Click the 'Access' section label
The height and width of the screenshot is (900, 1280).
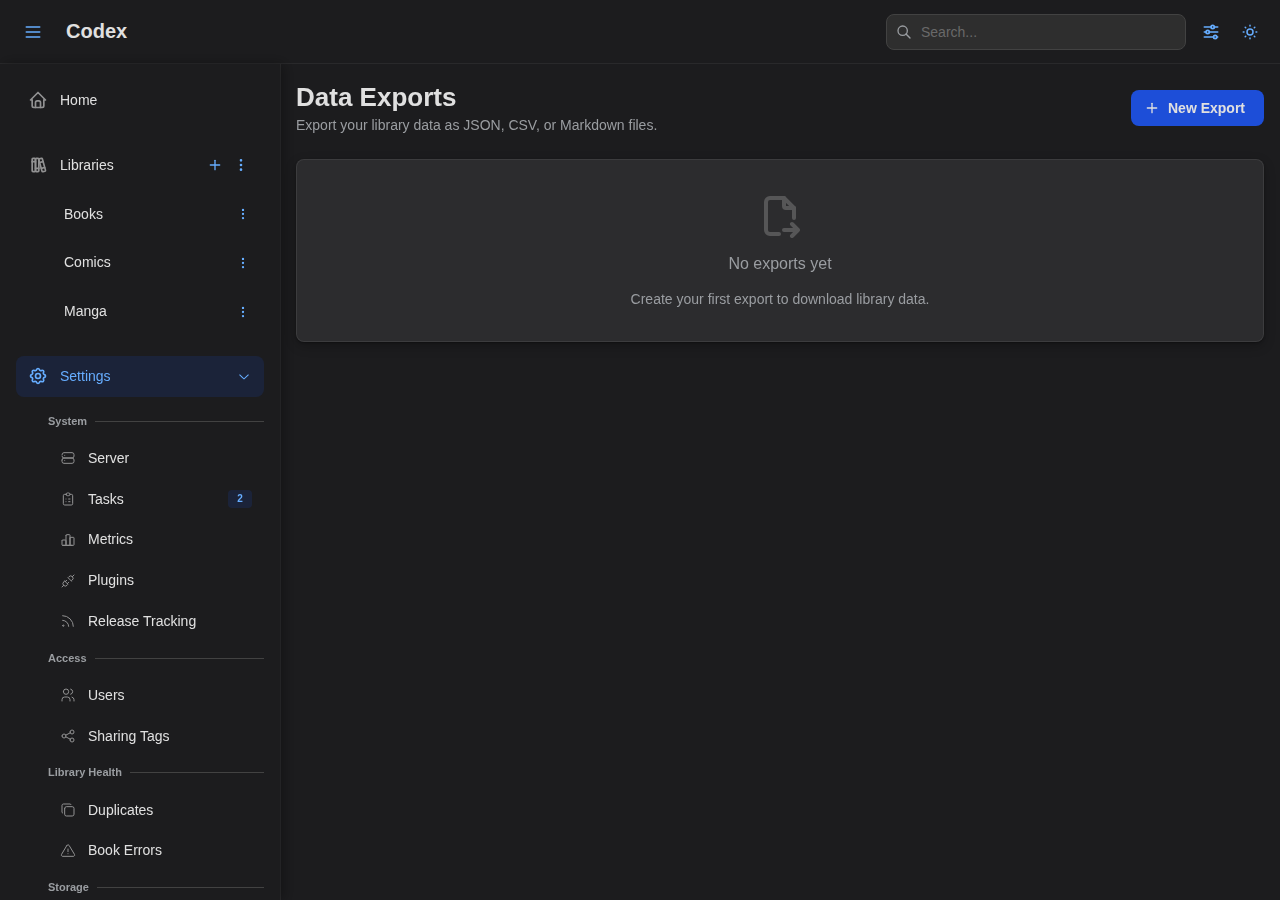tap(67, 658)
